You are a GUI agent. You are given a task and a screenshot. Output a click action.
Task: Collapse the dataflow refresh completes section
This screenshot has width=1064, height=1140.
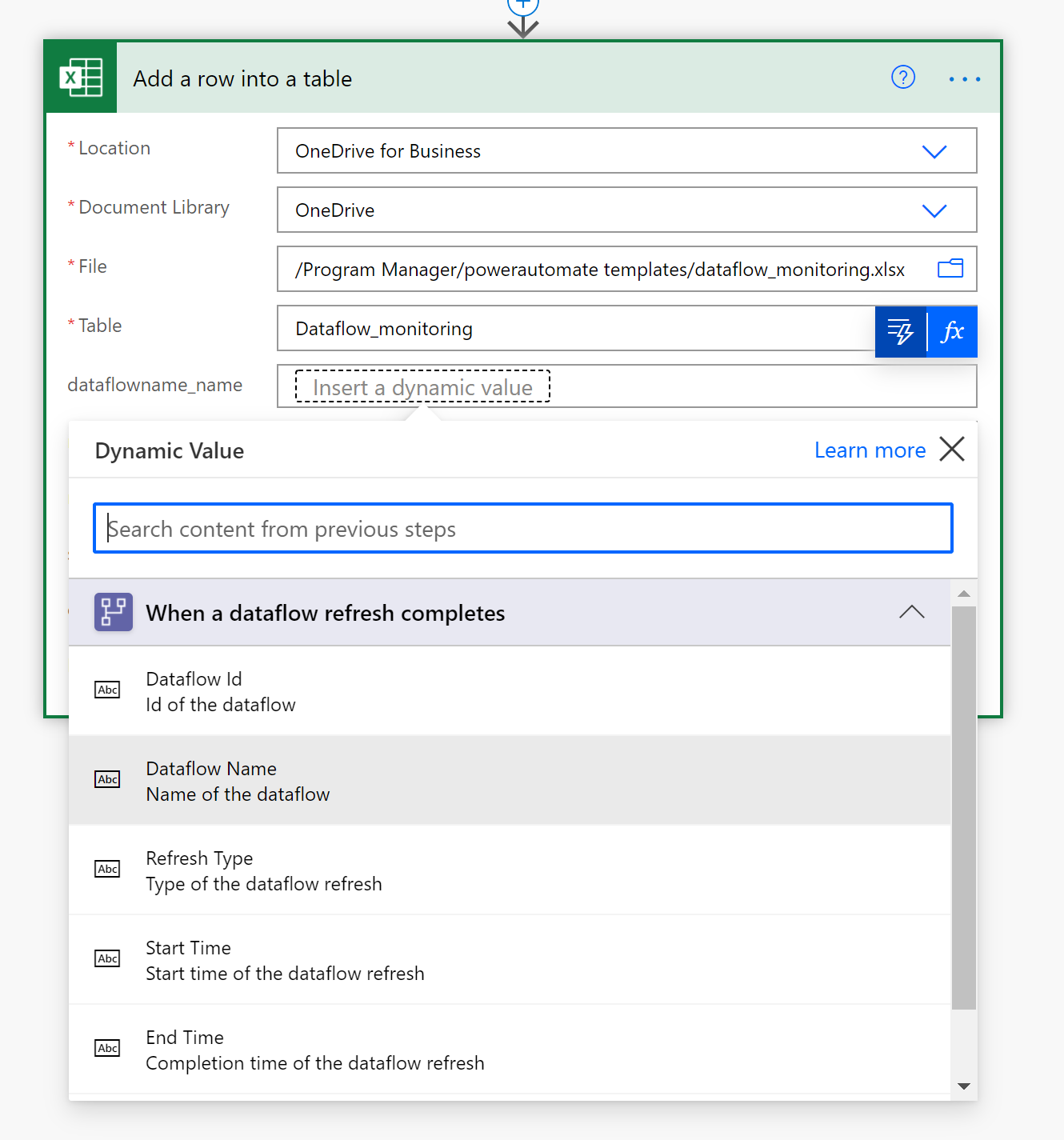click(x=912, y=612)
